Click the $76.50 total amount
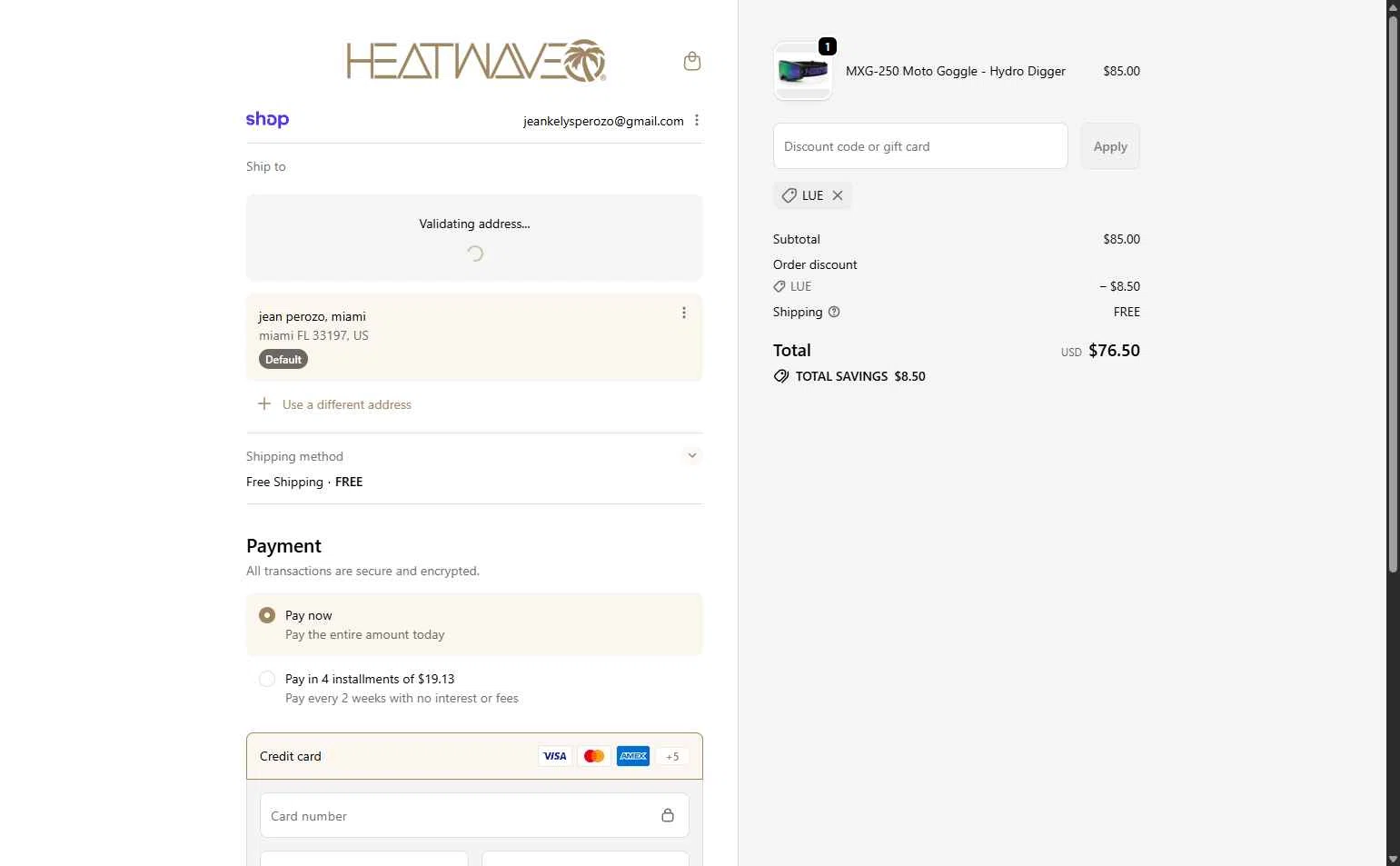This screenshot has height=866, width=1400. coord(1114,350)
